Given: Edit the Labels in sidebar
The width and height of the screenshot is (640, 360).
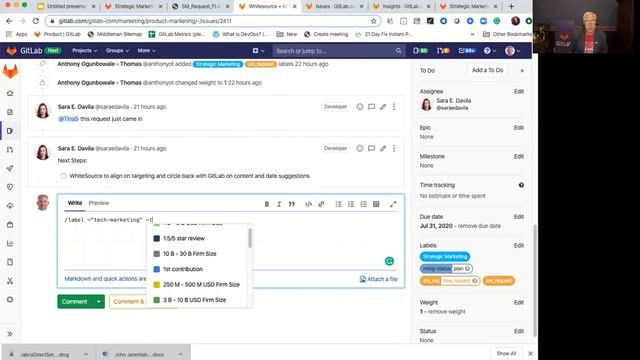Looking at the screenshot, I should pyautogui.click(x=519, y=245).
